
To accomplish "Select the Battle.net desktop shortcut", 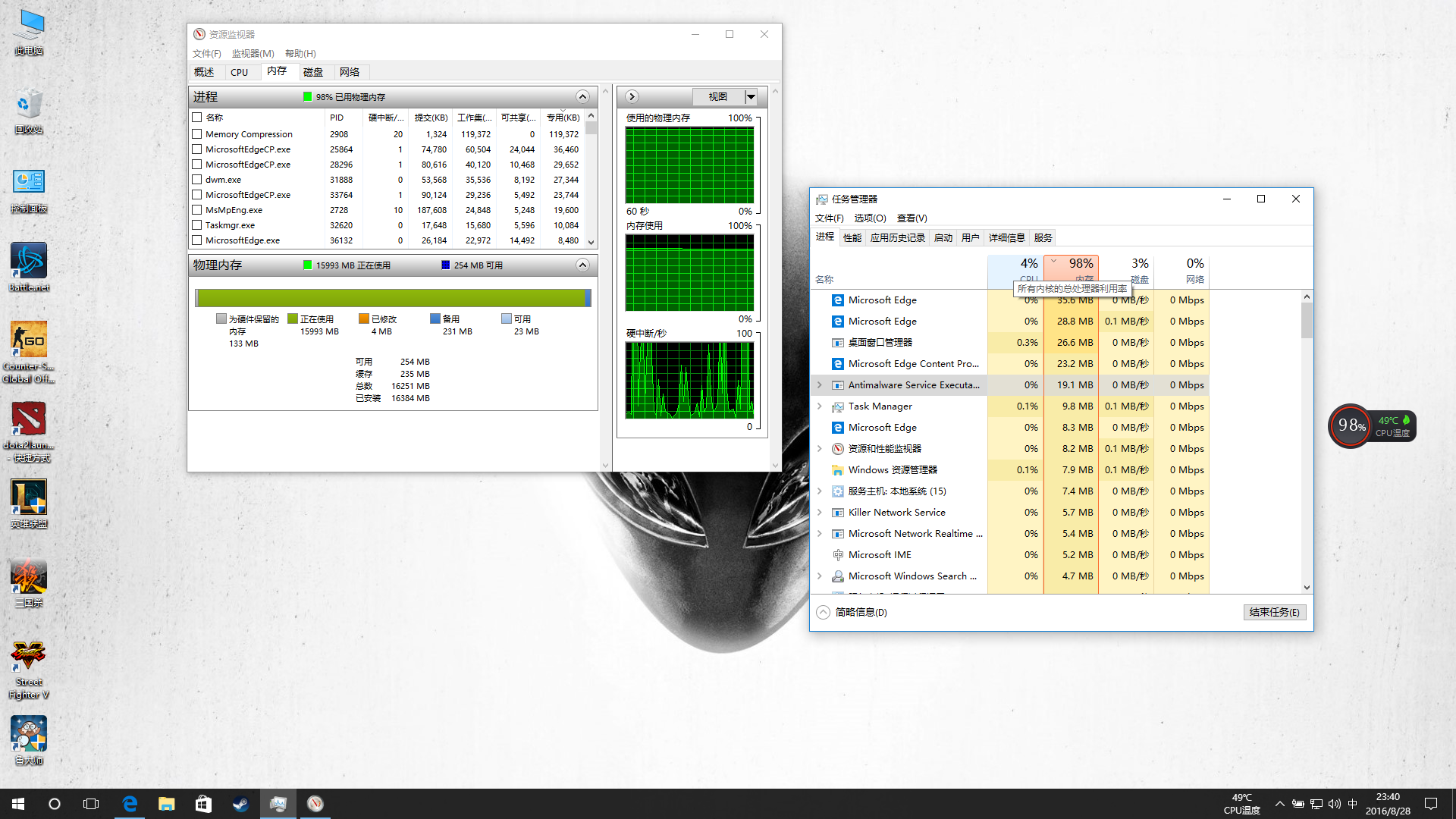I will (29, 268).
